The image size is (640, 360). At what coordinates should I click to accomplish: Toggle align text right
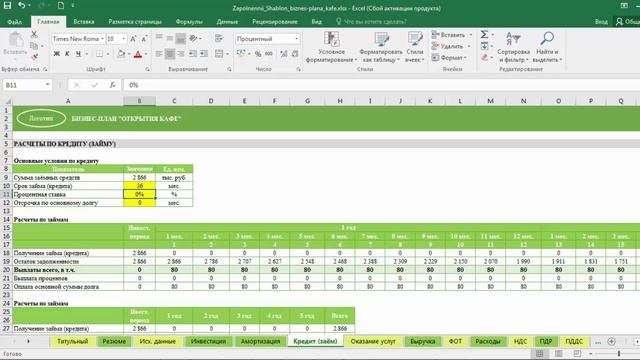[181, 54]
